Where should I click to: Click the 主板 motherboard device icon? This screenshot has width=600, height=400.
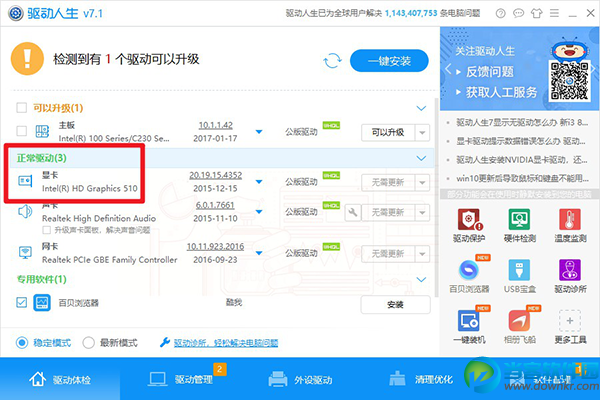(x=42, y=131)
